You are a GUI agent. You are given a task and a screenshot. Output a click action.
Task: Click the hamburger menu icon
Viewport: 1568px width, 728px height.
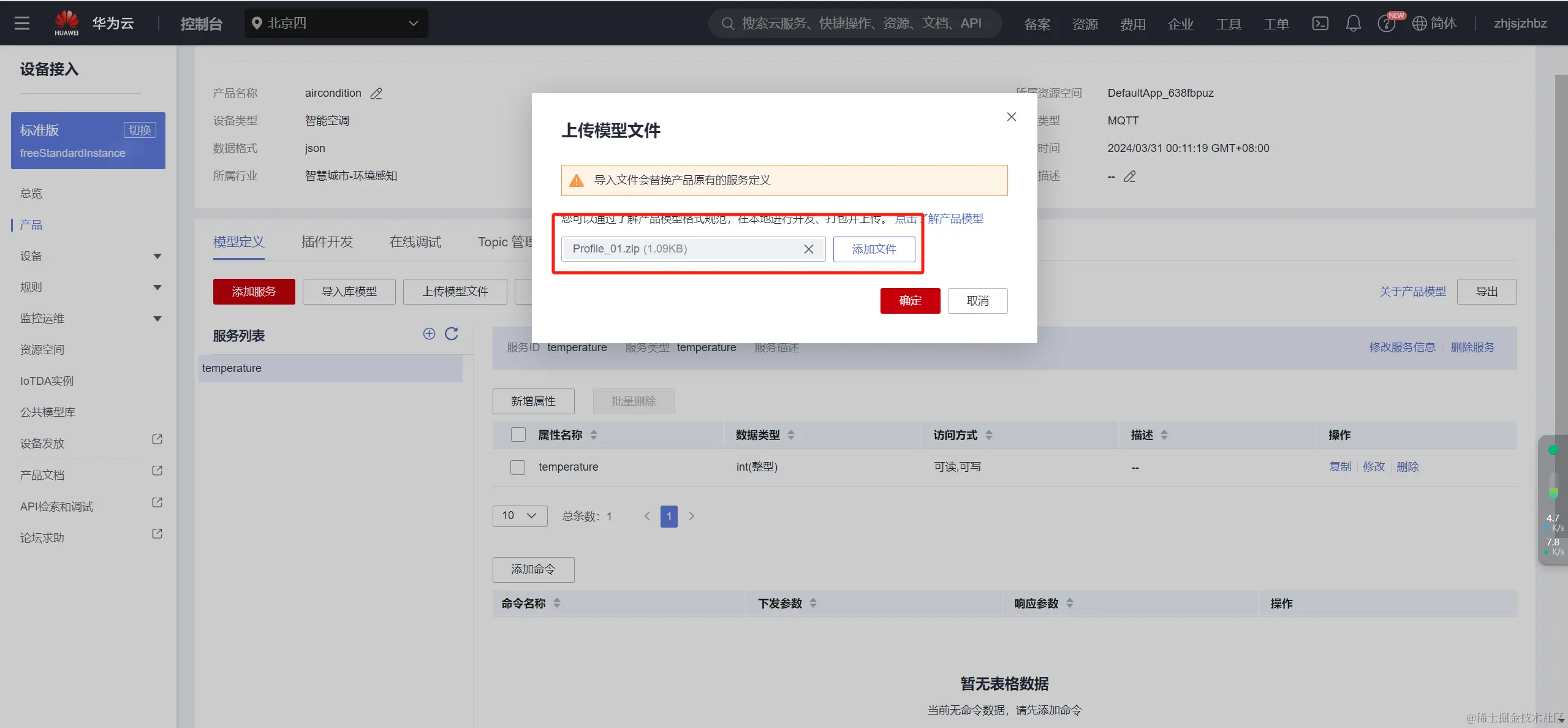click(x=22, y=23)
